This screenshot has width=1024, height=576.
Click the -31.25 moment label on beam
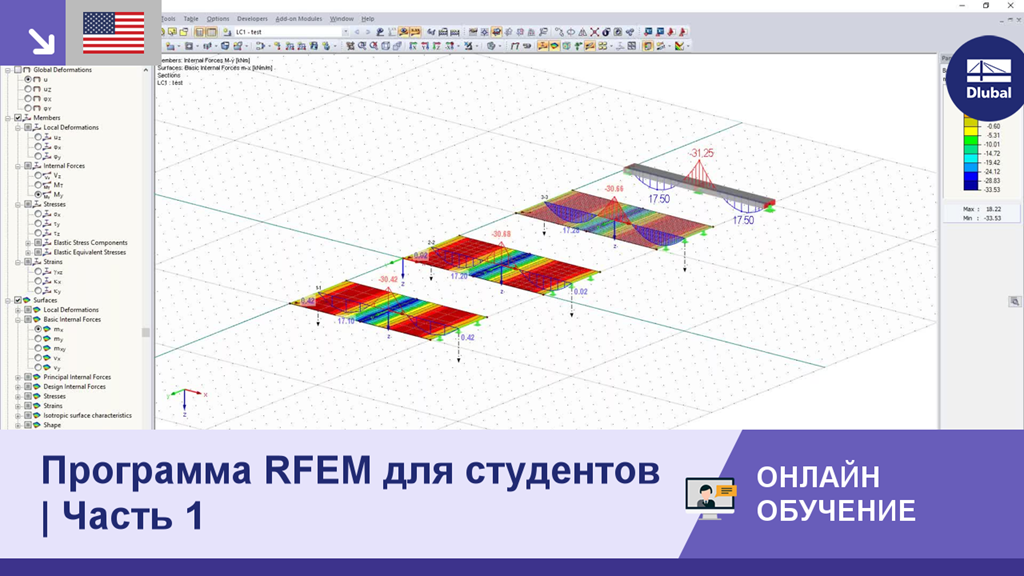701,153
